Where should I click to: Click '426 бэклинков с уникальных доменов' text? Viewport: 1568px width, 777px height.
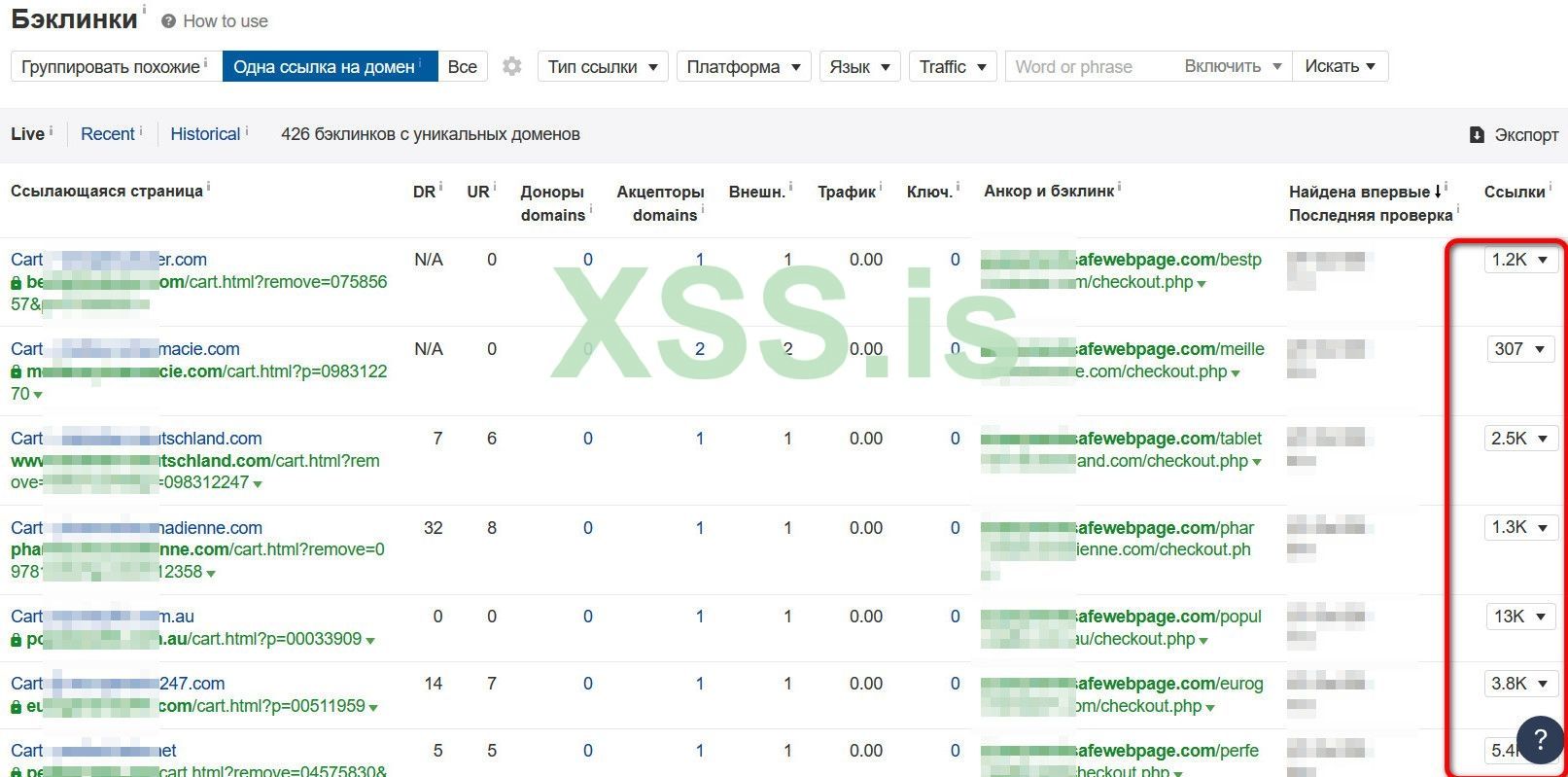pos(431,134)
